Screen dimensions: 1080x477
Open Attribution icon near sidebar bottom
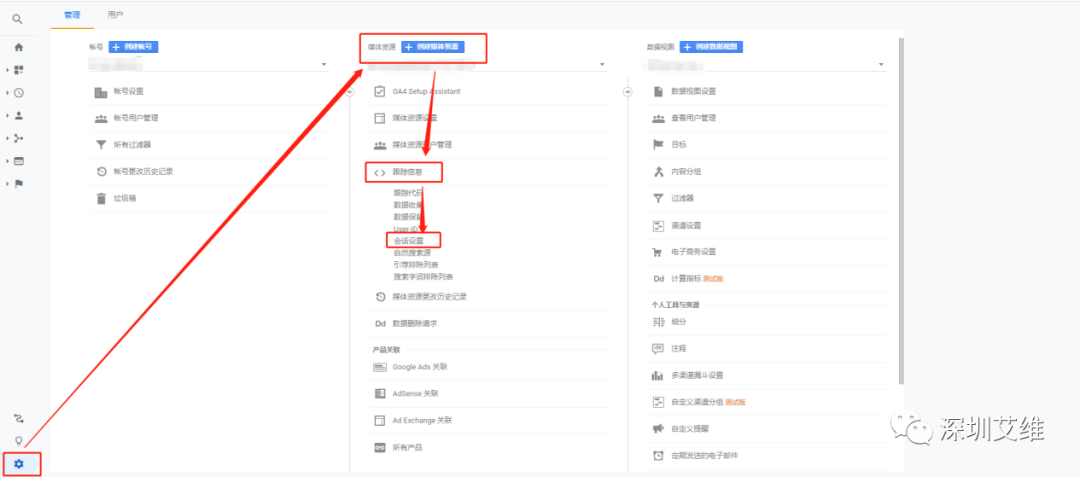19,418
